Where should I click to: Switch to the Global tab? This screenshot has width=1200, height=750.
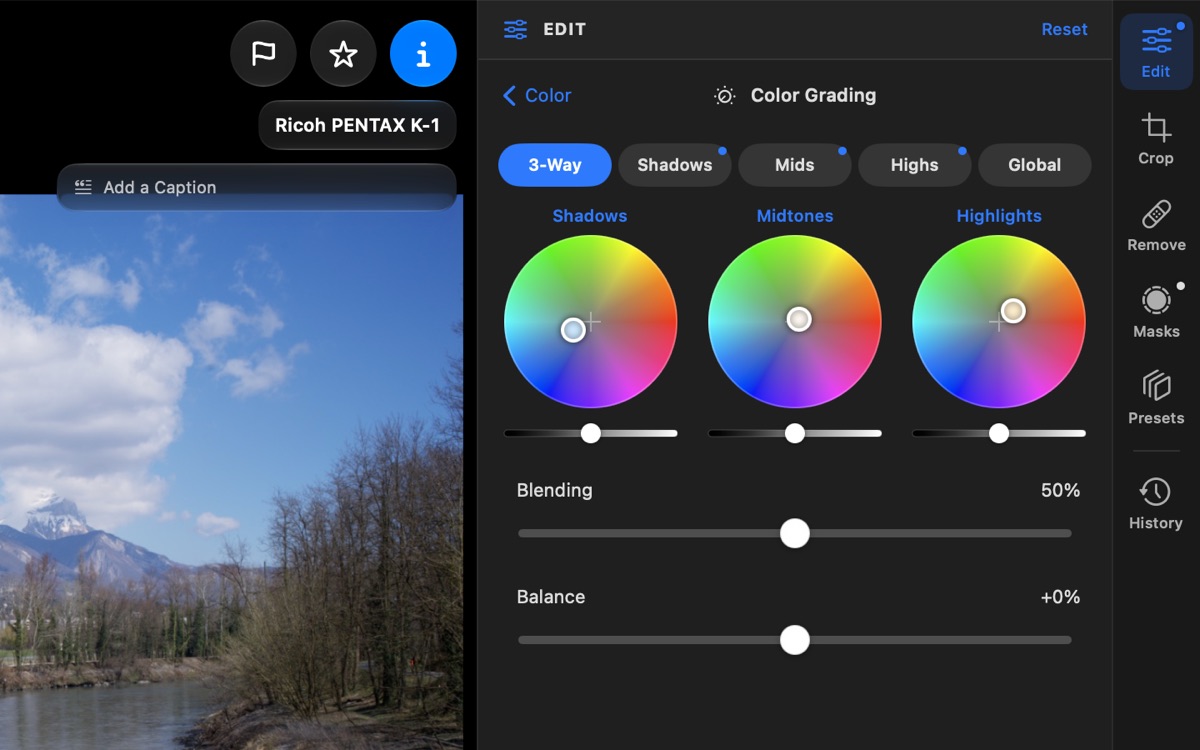pyautogui.click(x=1035, y=165)
